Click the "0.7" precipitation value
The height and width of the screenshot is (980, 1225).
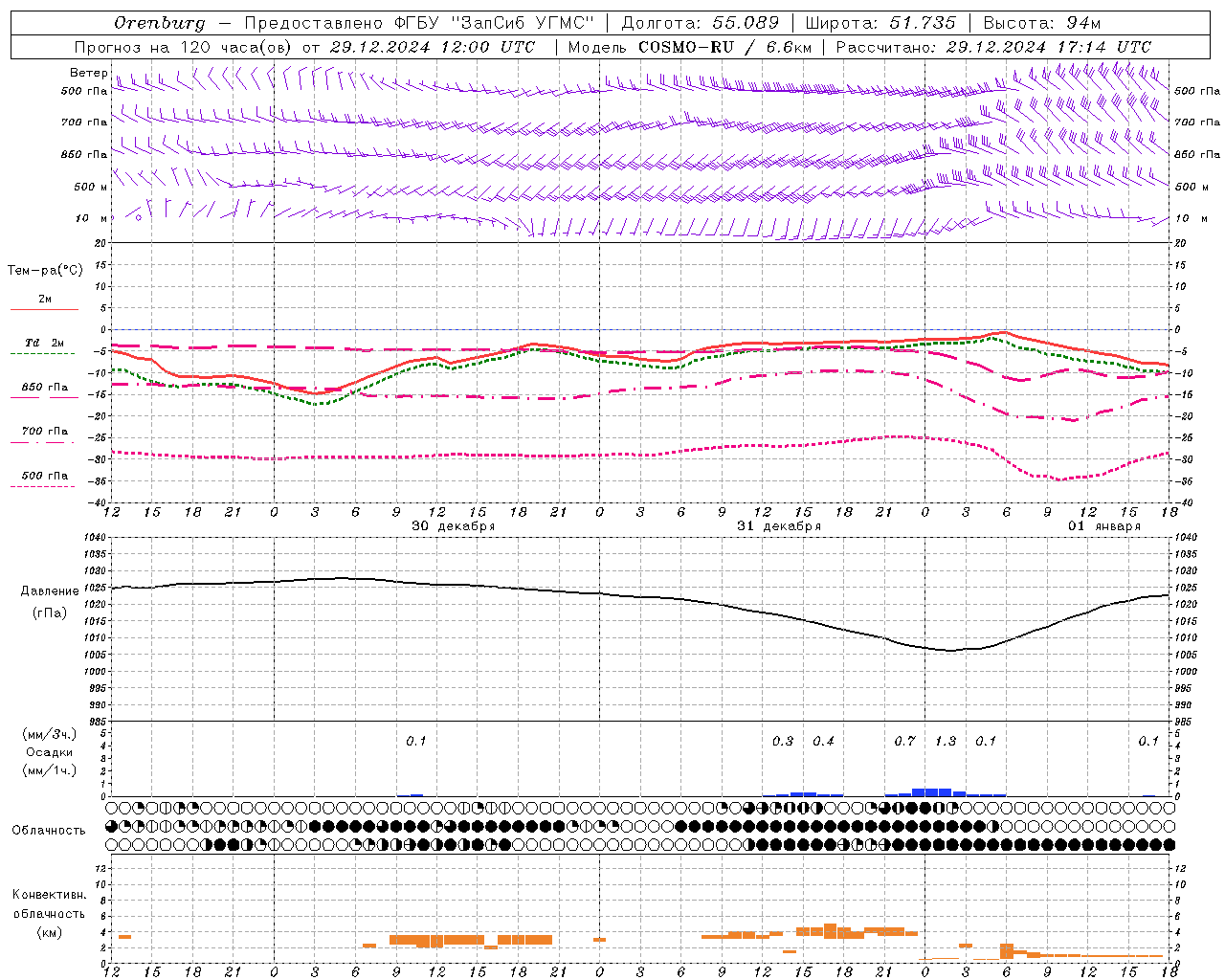[905, 742]
